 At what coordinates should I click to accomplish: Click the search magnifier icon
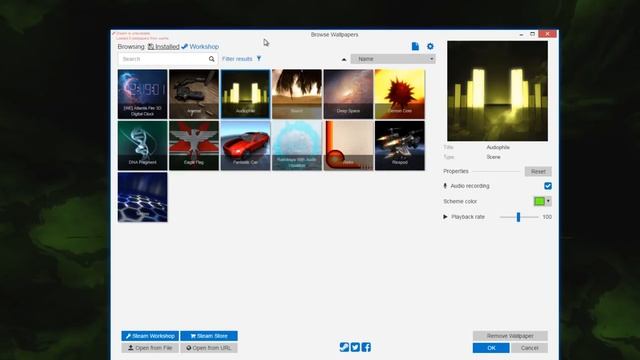[x=211, y=59]
